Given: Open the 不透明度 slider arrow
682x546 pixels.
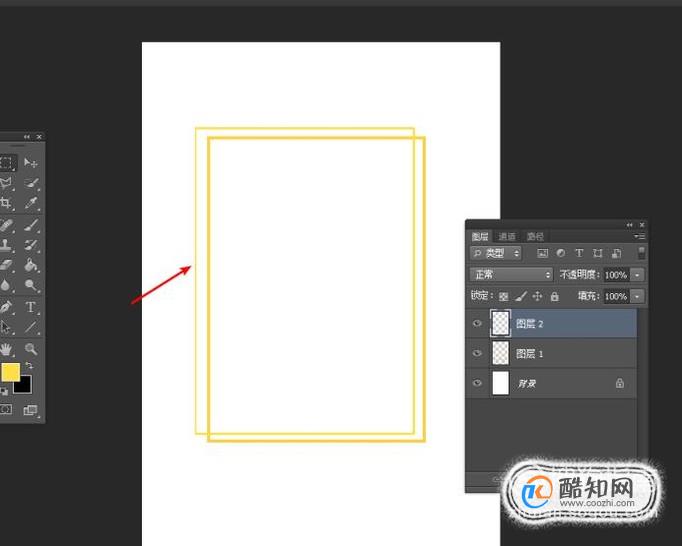Looking at the screenshot, I should [637, 275].
